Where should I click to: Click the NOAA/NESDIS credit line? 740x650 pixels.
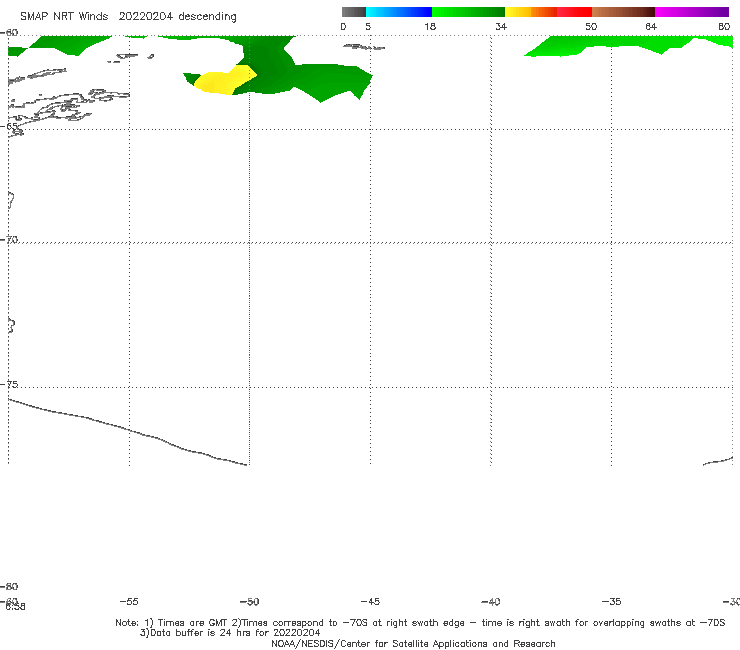tap(413, 644)
